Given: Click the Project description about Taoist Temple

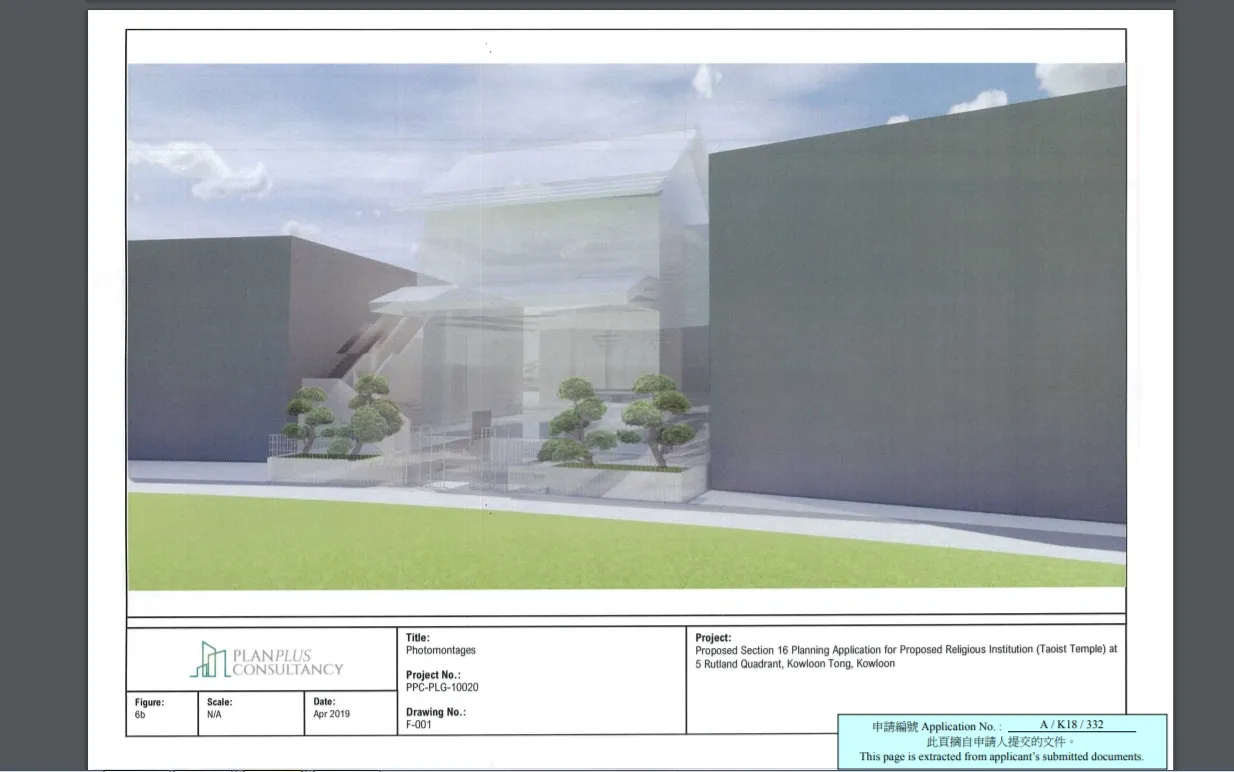Looking at the screenshot, I should tap(906, 656).
